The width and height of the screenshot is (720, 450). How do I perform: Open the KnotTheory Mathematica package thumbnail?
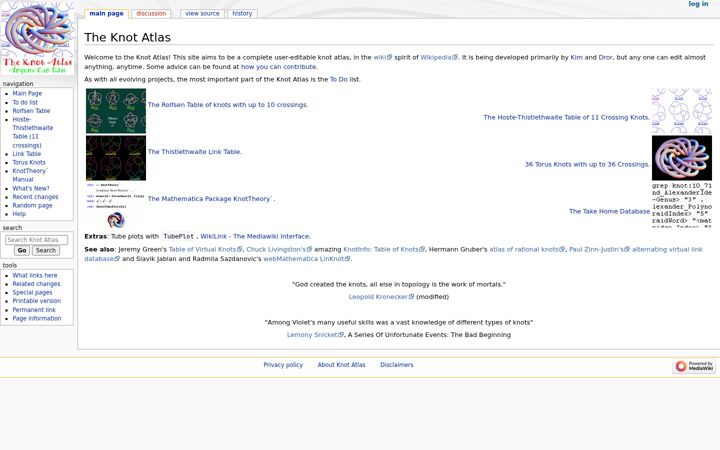pos(116,205)
